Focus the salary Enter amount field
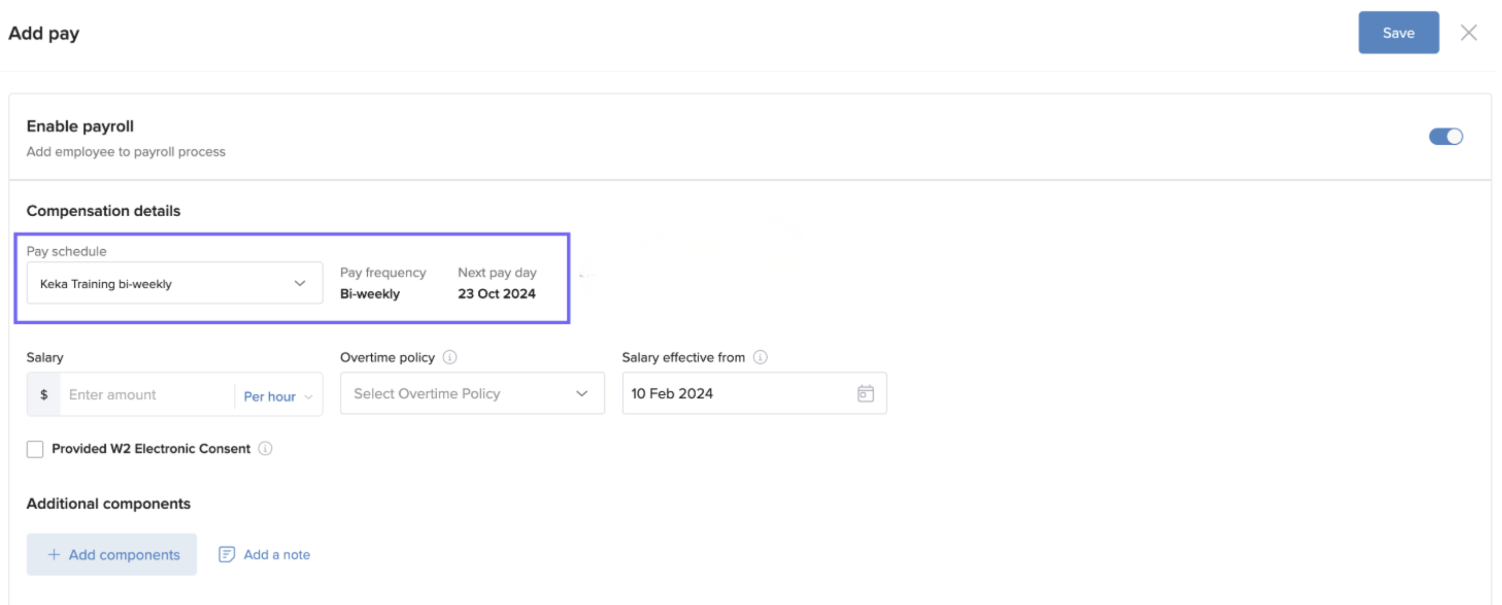Image resolution: width=1502 pixels, height=605 pixels. tap(145, 395)
